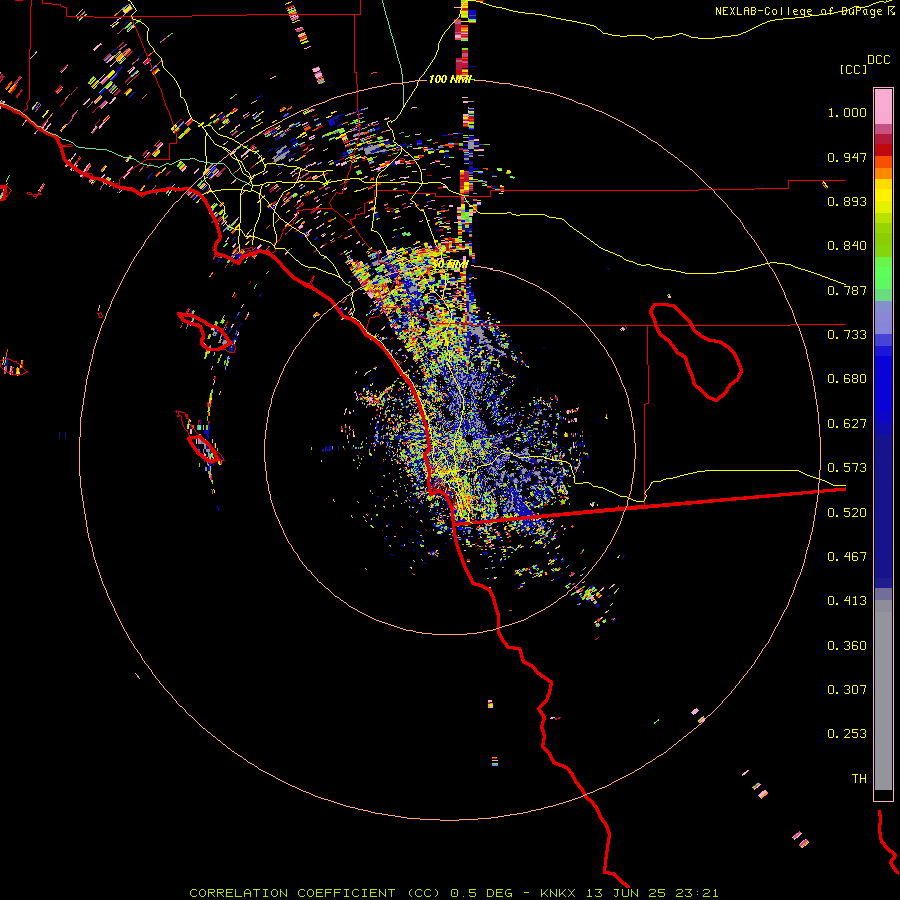Click the CORRELATION COEFFICIENT caption at the bottom
Viewport: 900px width, 900px height.
(x=453, y=893)
